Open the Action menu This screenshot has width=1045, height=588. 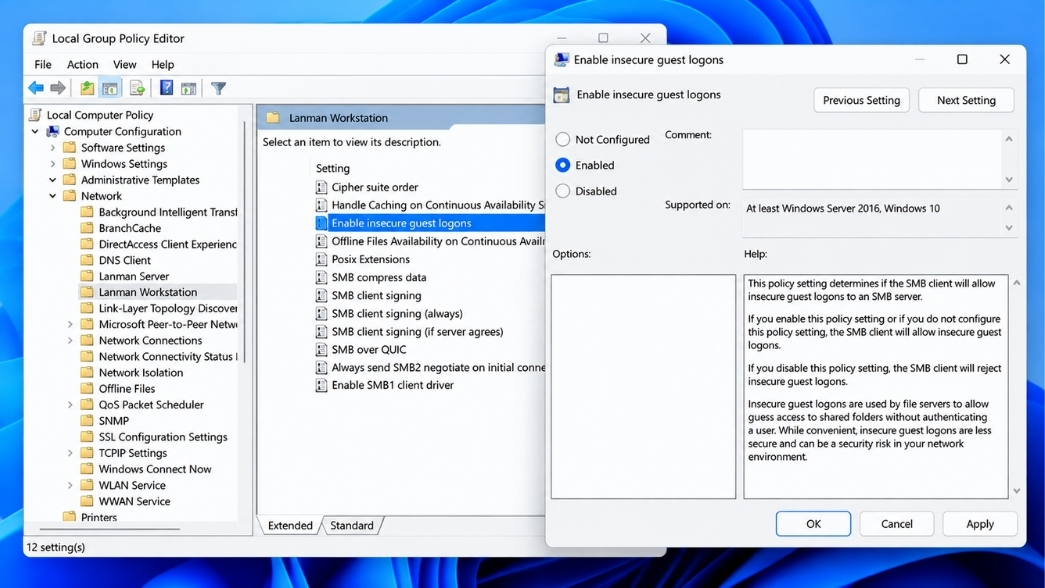click(83, 65)
